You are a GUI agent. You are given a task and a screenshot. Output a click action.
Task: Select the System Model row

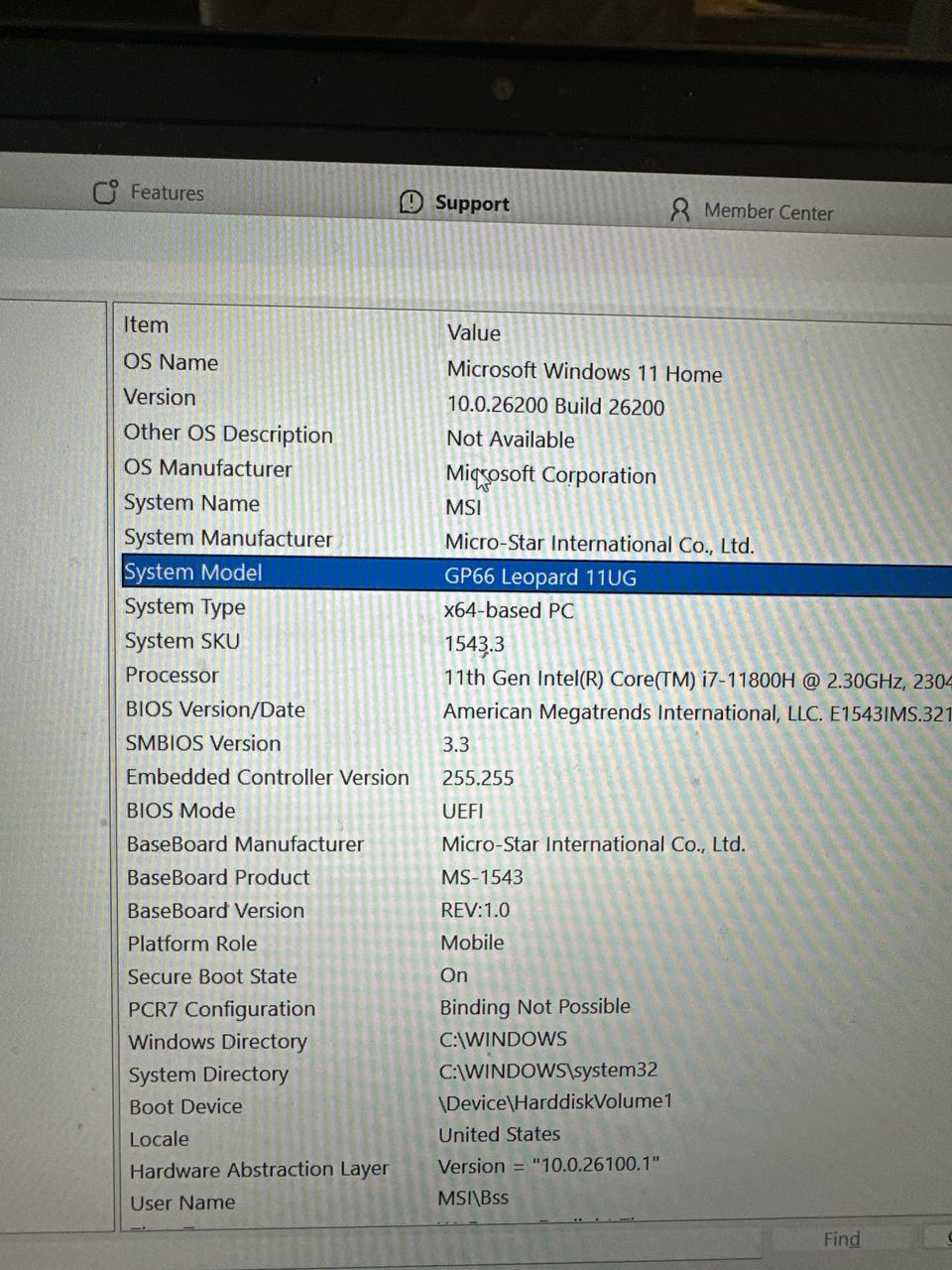535,574
